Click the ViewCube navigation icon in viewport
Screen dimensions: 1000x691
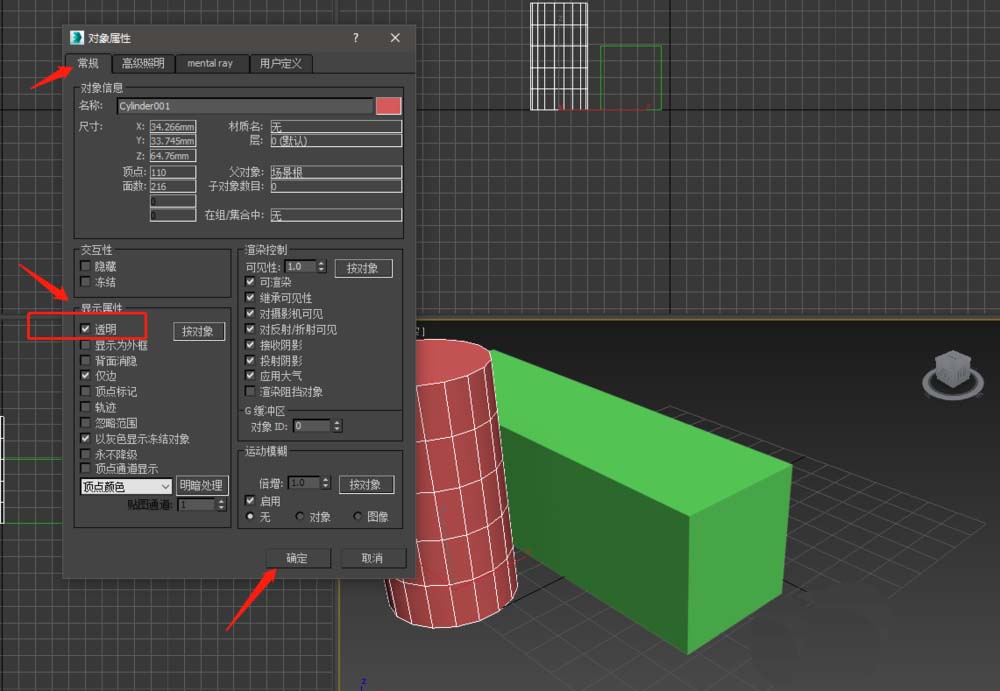coord(953,374)
